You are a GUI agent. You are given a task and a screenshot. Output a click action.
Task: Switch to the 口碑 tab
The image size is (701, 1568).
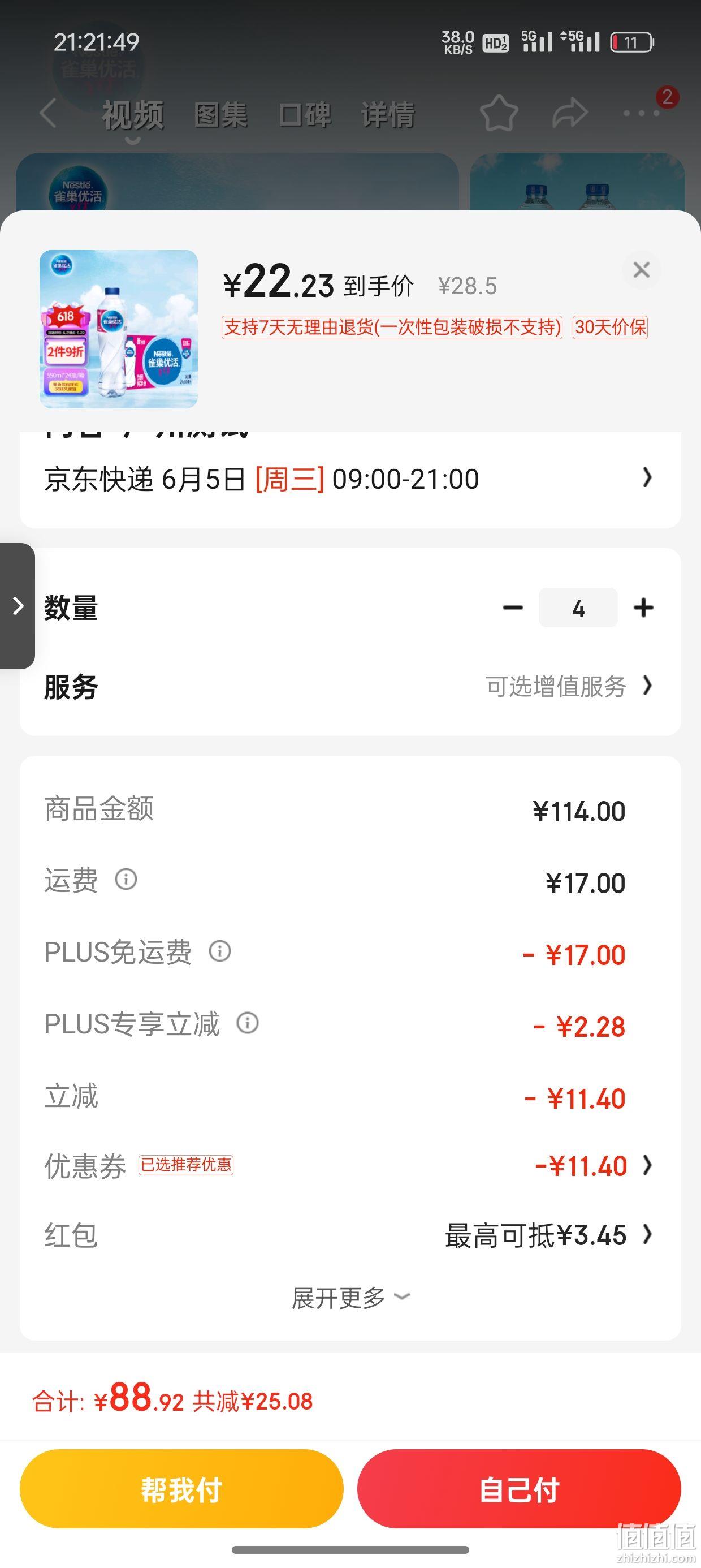(304, 114)
